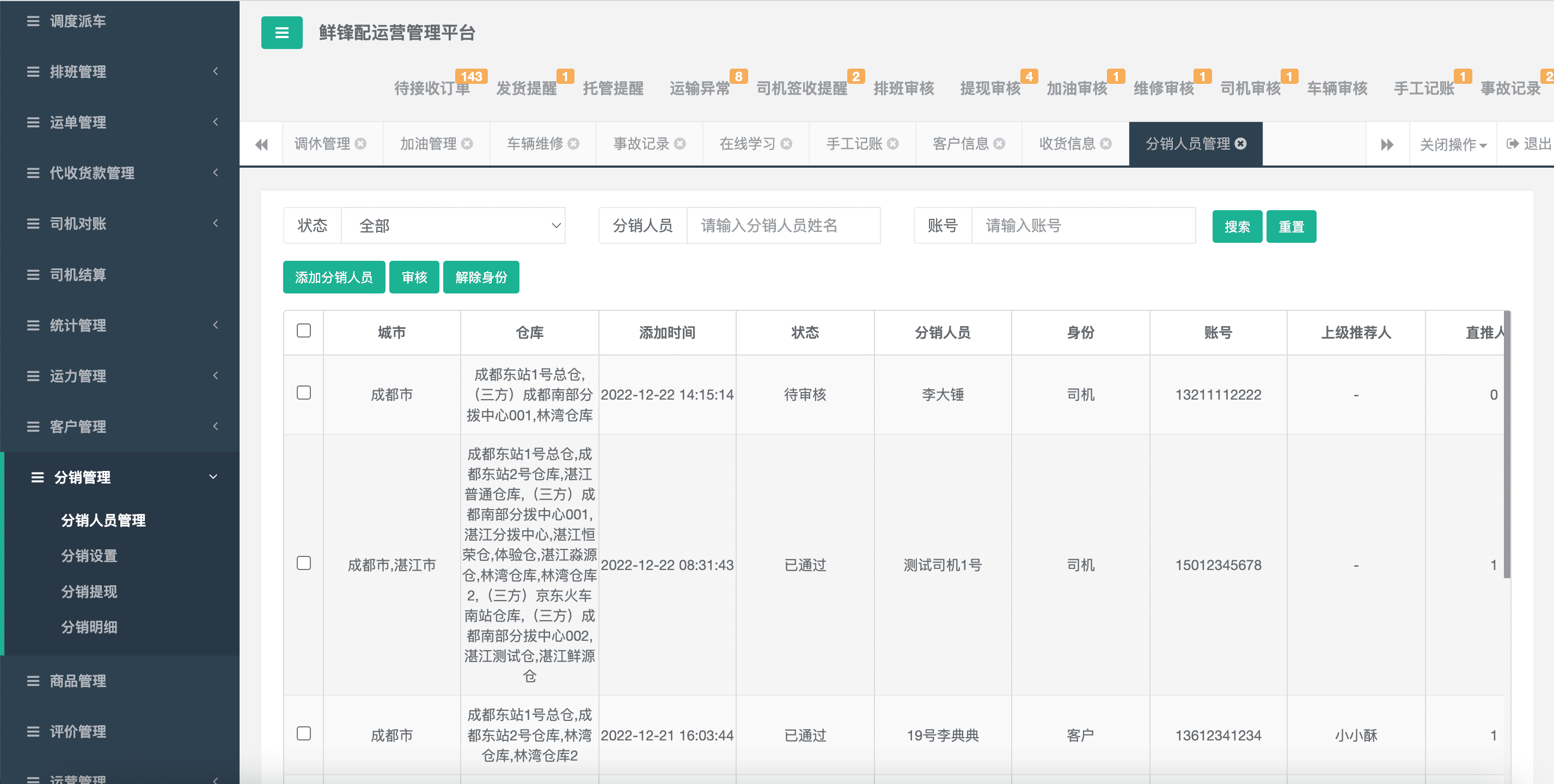Image resolution: width=1554 pixels, height=784 pixels.
Task: Open 分销提现 in the sidebar submenu
Action: pos(89,591)
